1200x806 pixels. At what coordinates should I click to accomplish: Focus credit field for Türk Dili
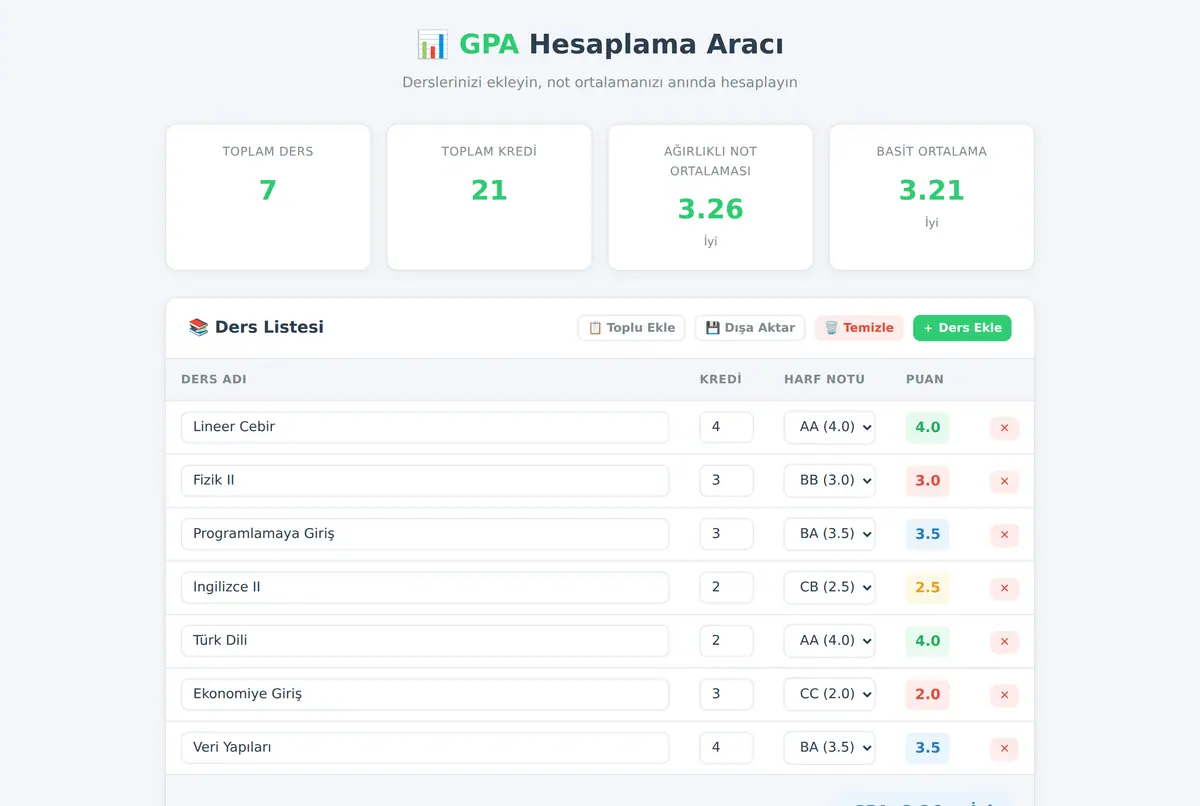(x=726, y=641)
